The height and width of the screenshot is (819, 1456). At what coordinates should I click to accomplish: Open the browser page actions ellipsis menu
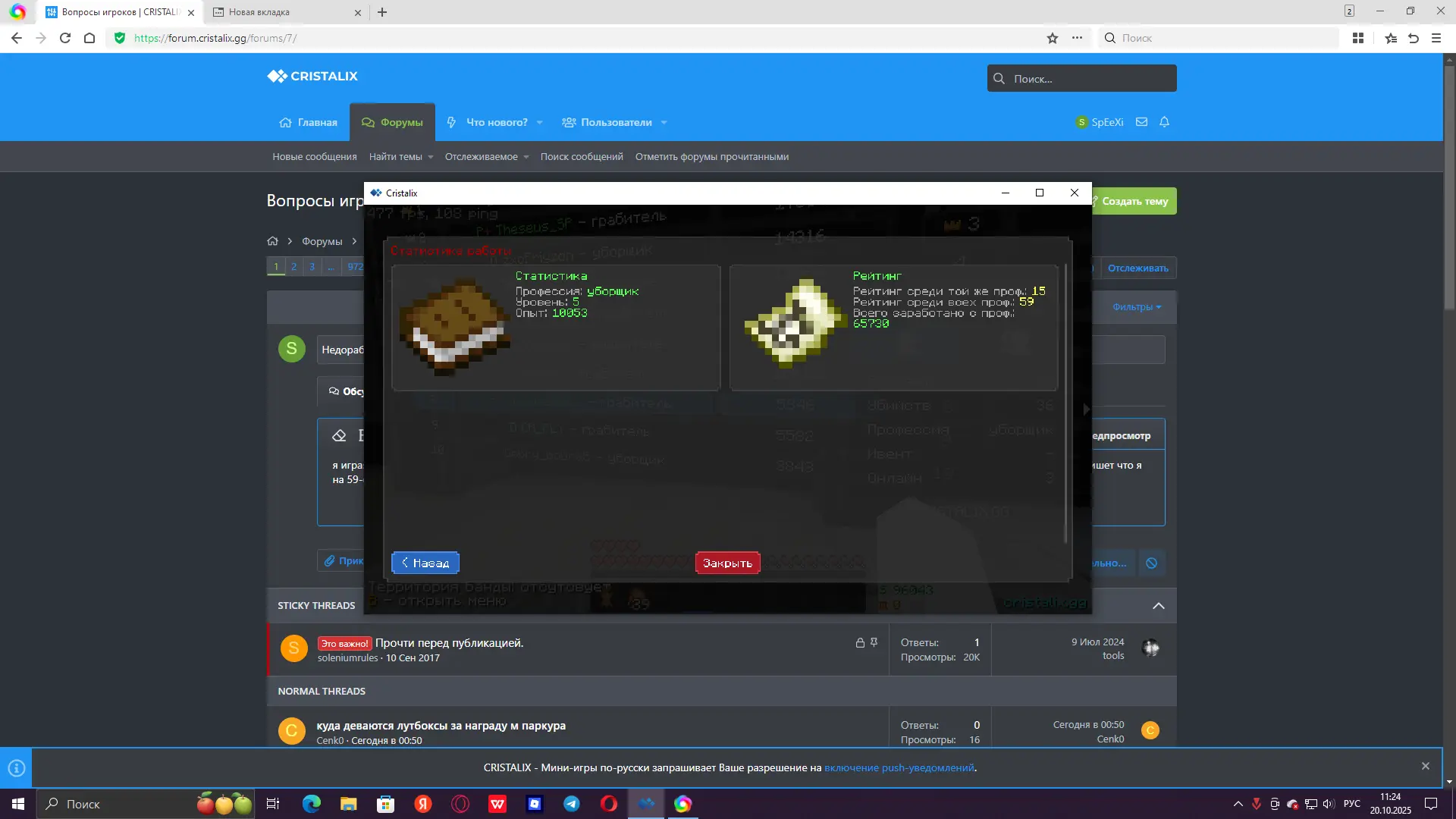click(1077, 38)
